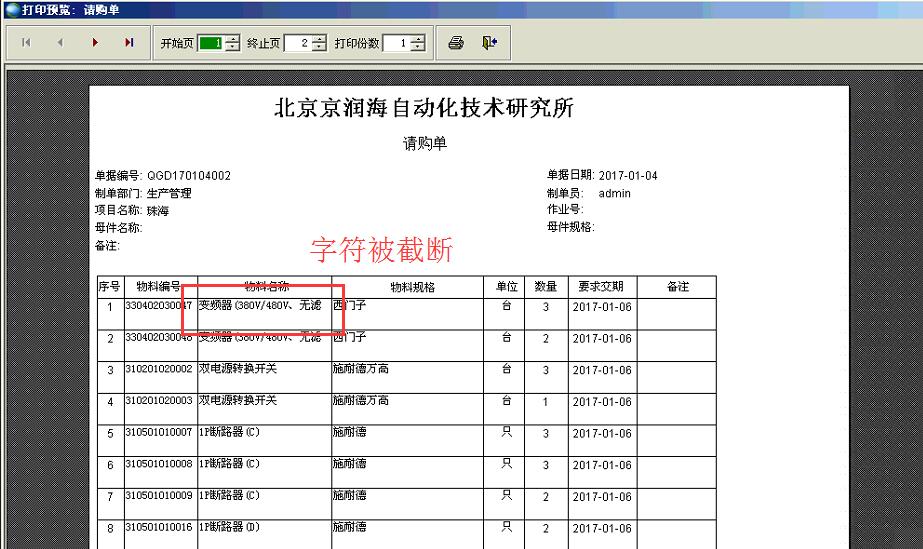Decrease the 打印份数 print copies count

tap(418, 48)
